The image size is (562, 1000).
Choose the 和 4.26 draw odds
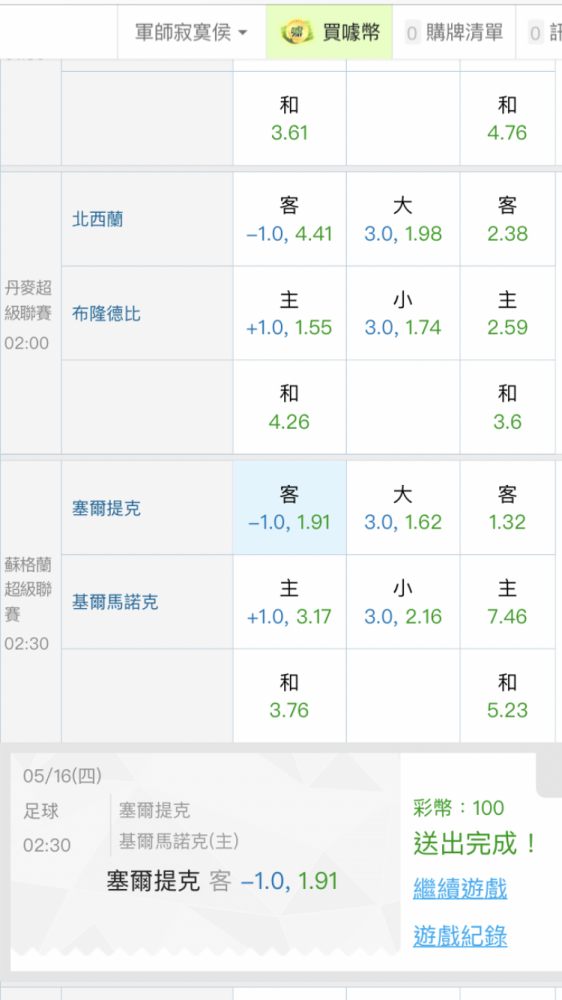pos(290,408)
